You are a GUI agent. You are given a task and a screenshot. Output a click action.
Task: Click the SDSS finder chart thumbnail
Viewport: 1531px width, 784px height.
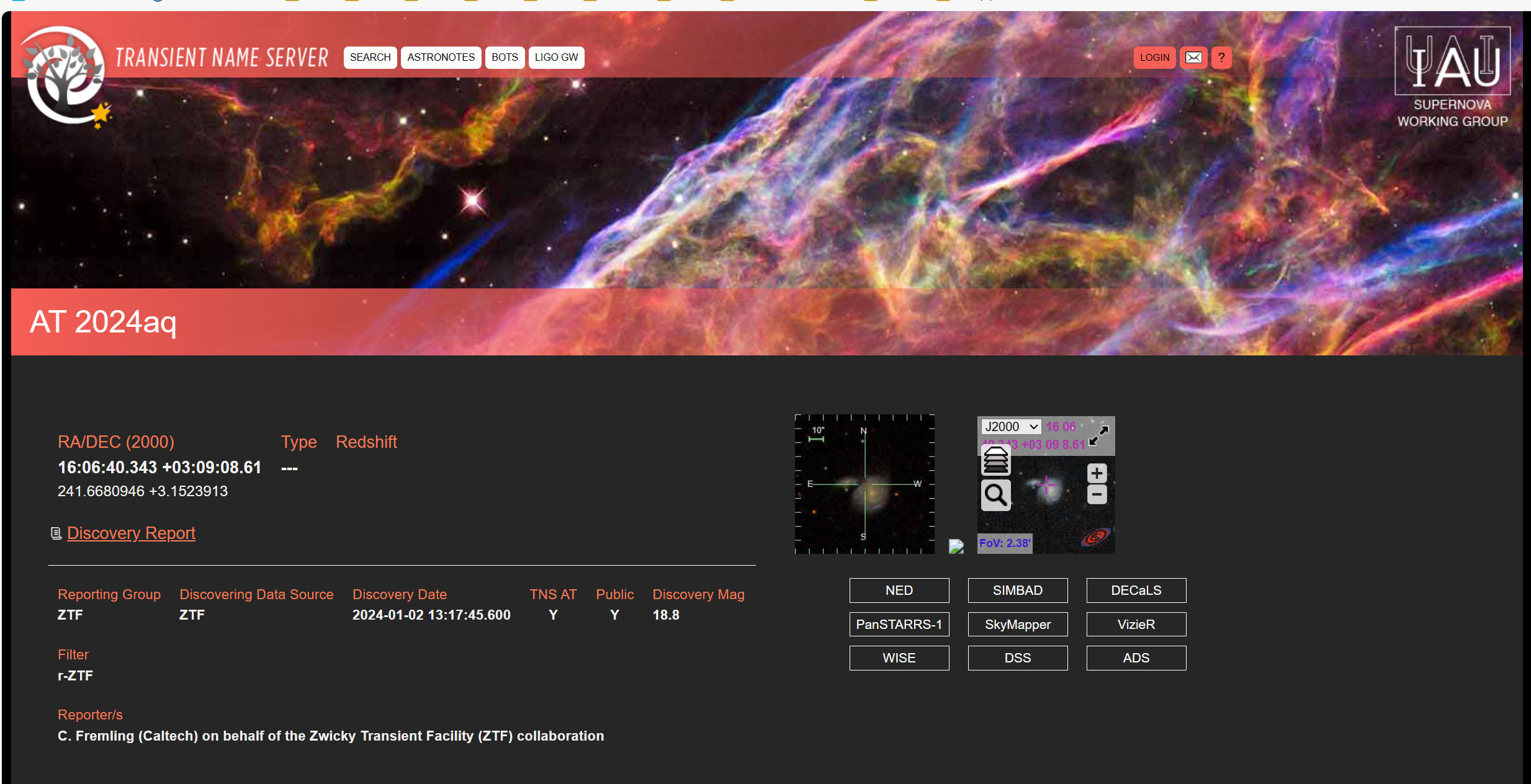pyautogui.click(x=864, y=484)
